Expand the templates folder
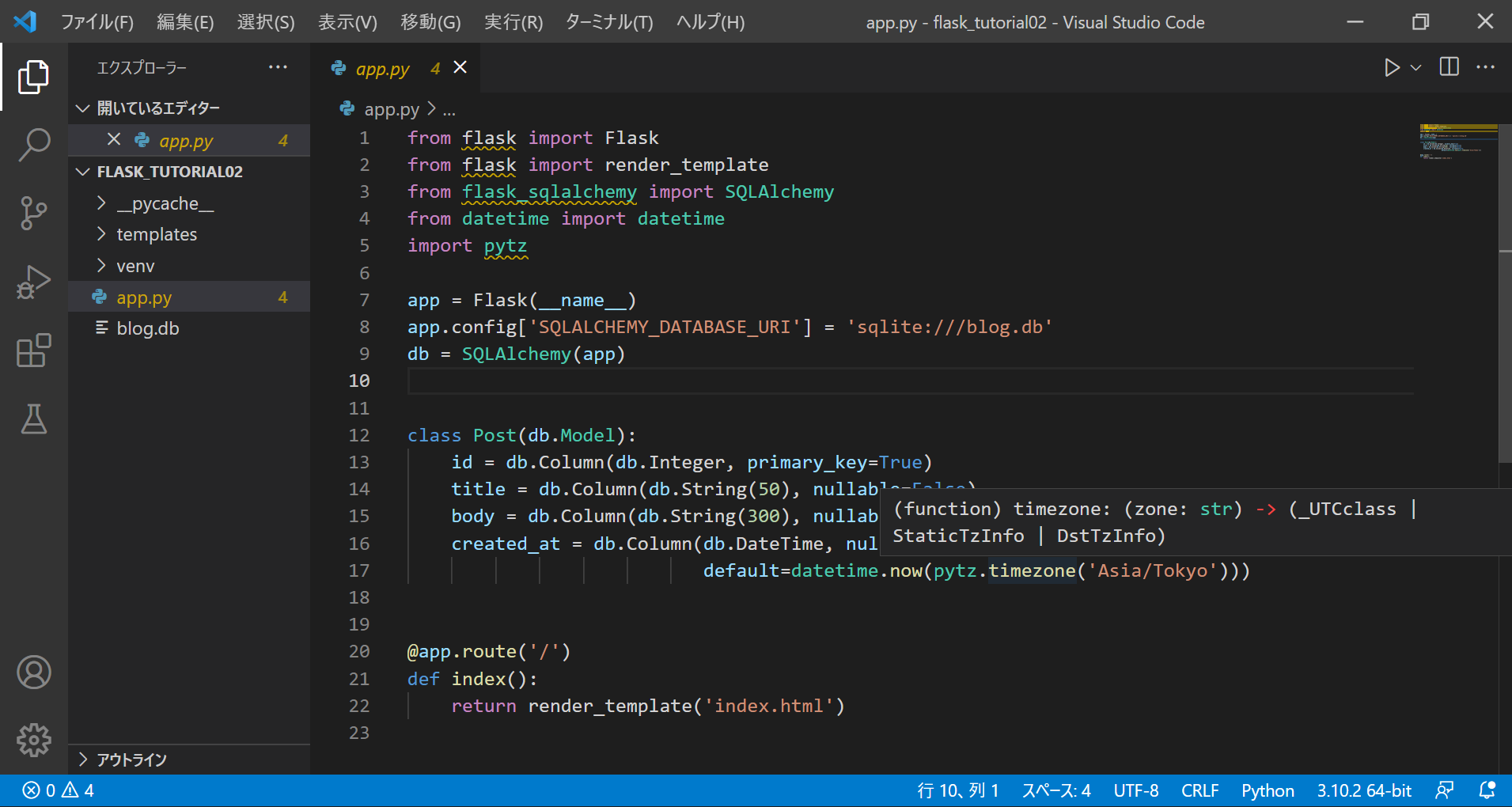This screenshot has width=1512, height=807. pyautogui.click(x=101, y=234)
